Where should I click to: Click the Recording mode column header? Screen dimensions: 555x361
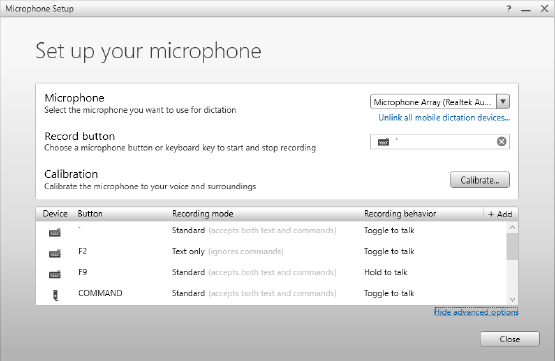point(202,214)
